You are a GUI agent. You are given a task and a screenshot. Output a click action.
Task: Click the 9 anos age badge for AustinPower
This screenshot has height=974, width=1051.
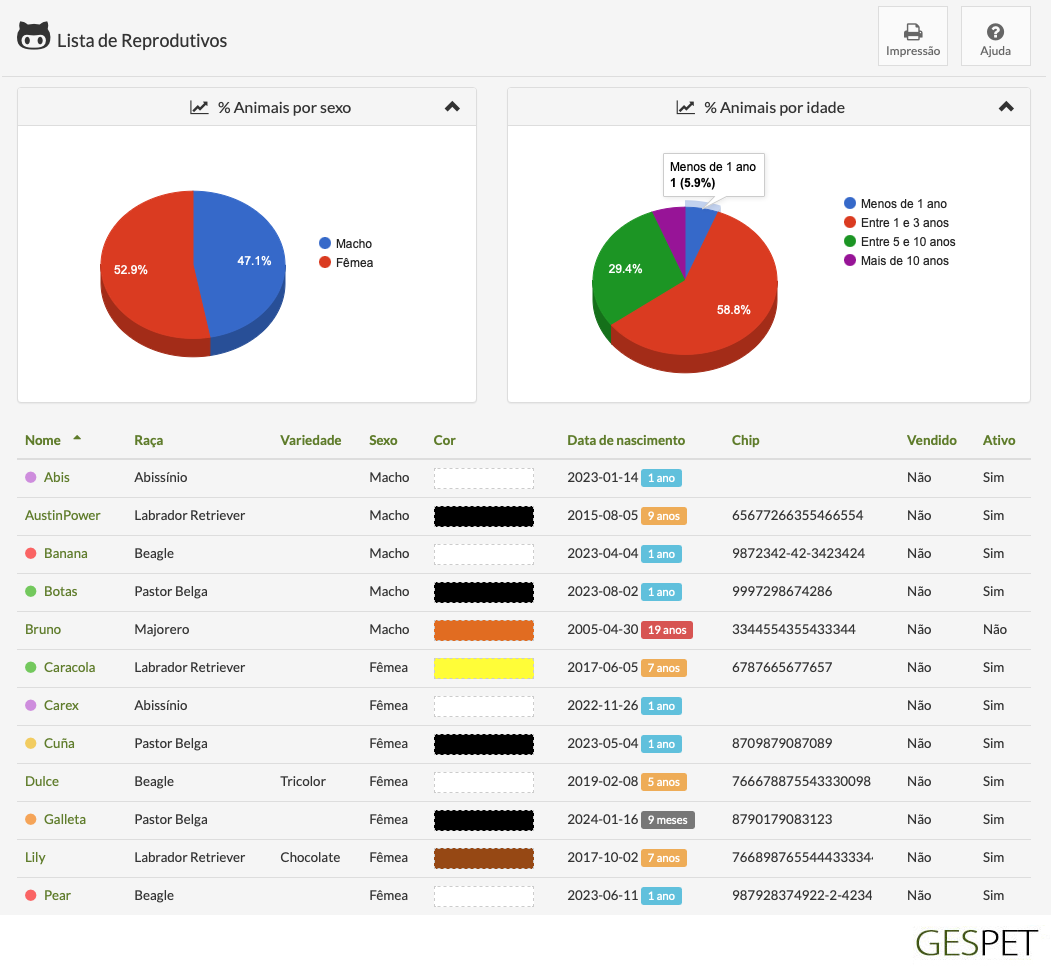click(x=664, y=516)
